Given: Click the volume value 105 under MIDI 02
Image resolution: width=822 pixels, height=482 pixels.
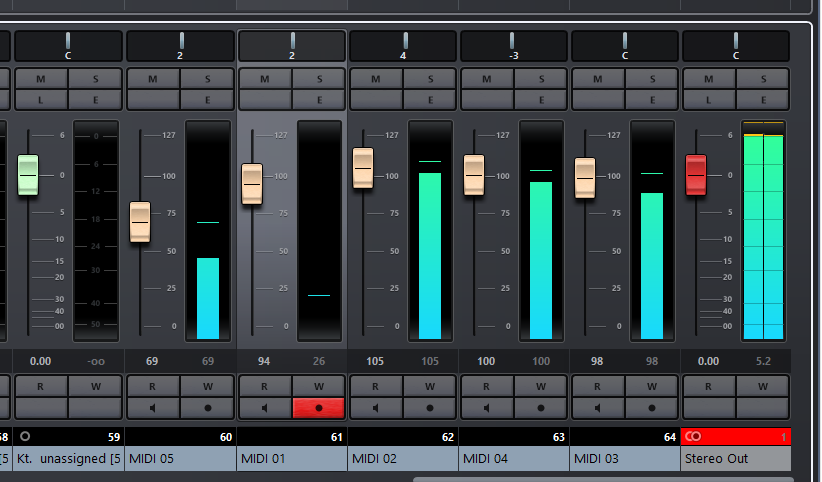Looking at the screenshot, I should [x=376, y=360].
